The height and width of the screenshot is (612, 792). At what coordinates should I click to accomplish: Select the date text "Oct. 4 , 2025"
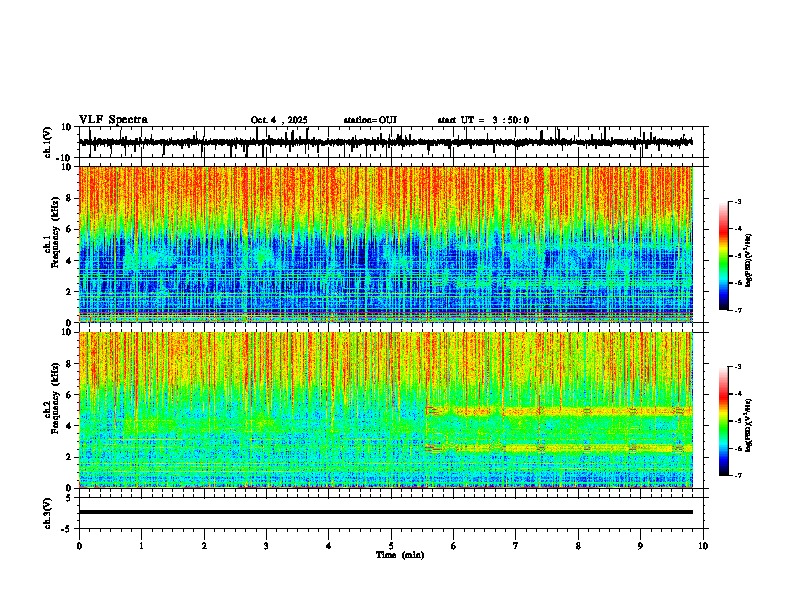[279, 120]
